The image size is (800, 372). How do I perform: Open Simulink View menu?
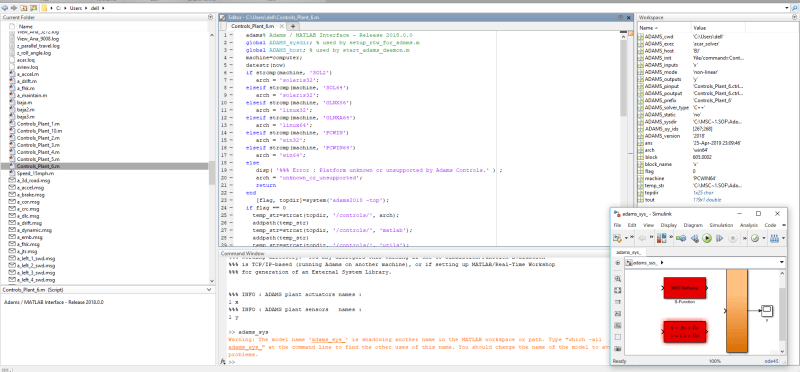(648, 225)
